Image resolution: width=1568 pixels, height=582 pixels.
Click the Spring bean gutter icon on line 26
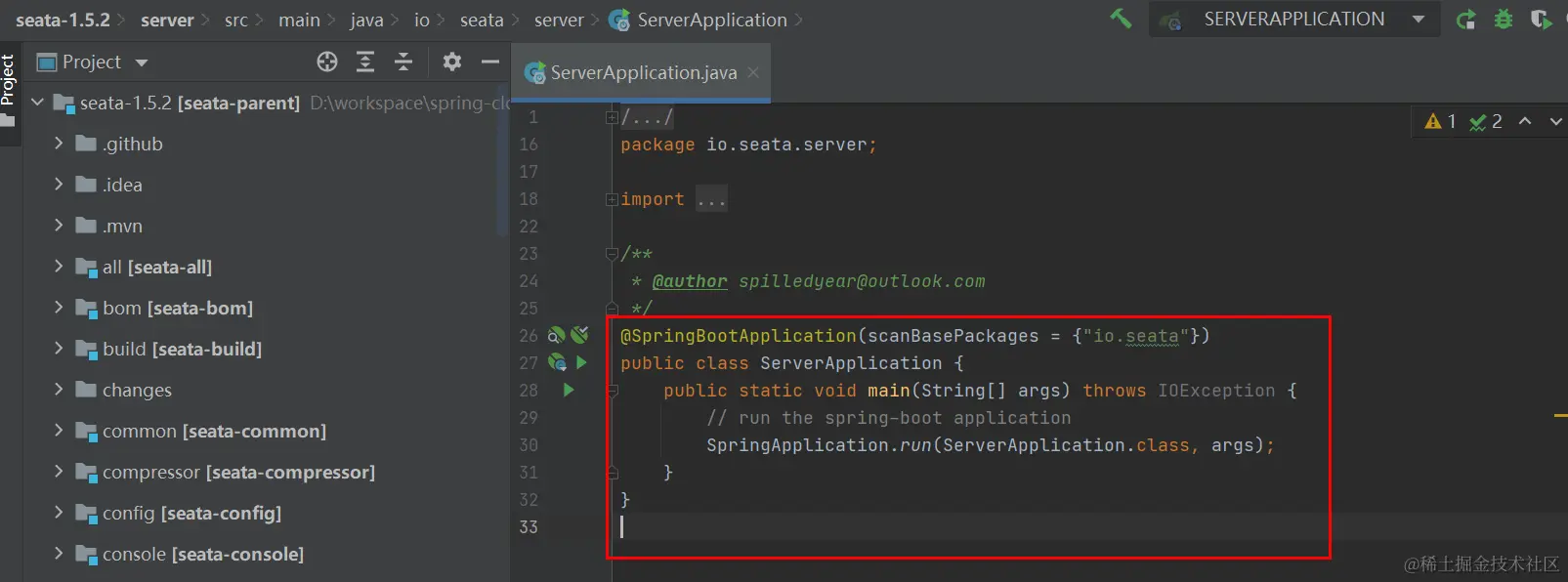pos(557,335)
